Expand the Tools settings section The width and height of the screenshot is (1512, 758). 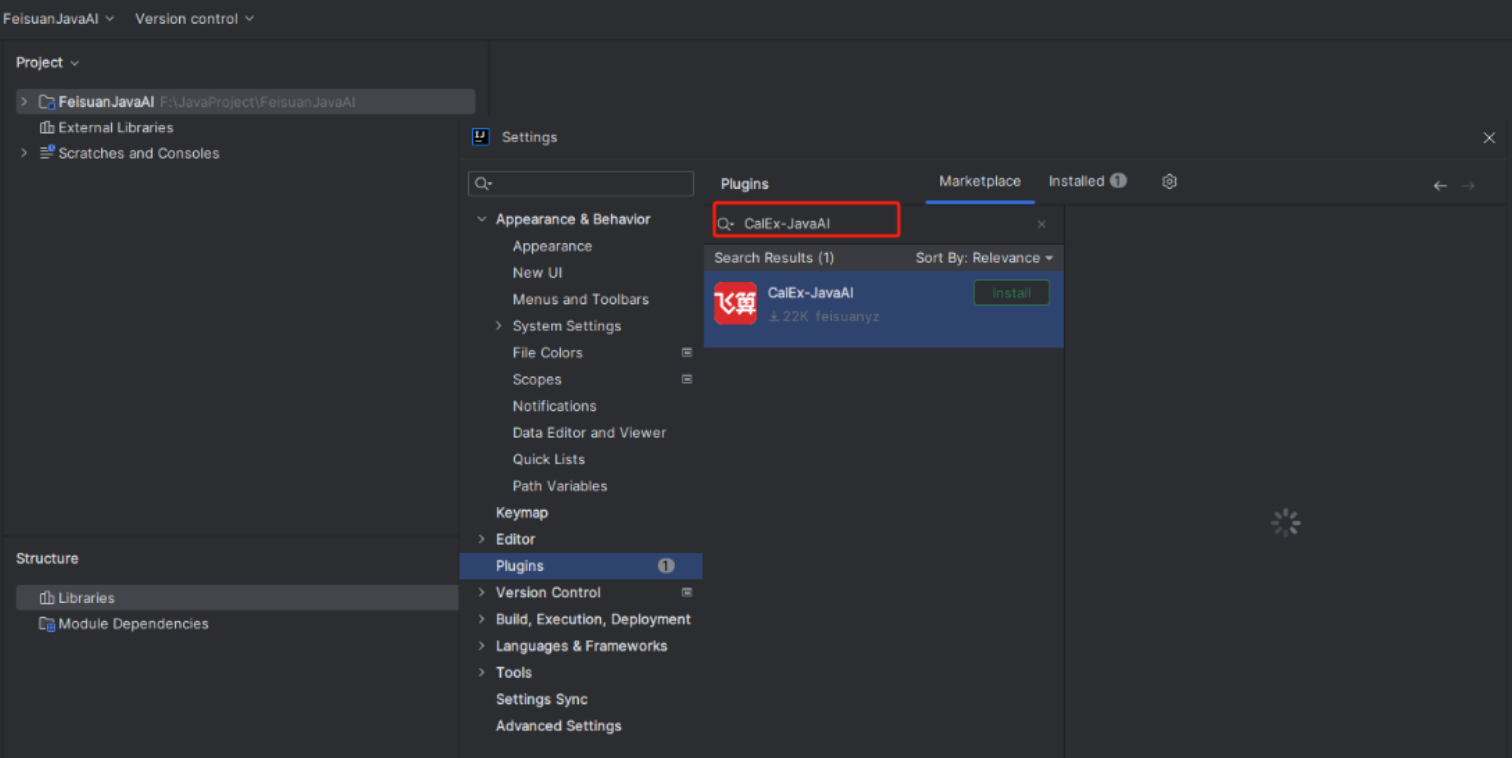(x=482, y=672)
